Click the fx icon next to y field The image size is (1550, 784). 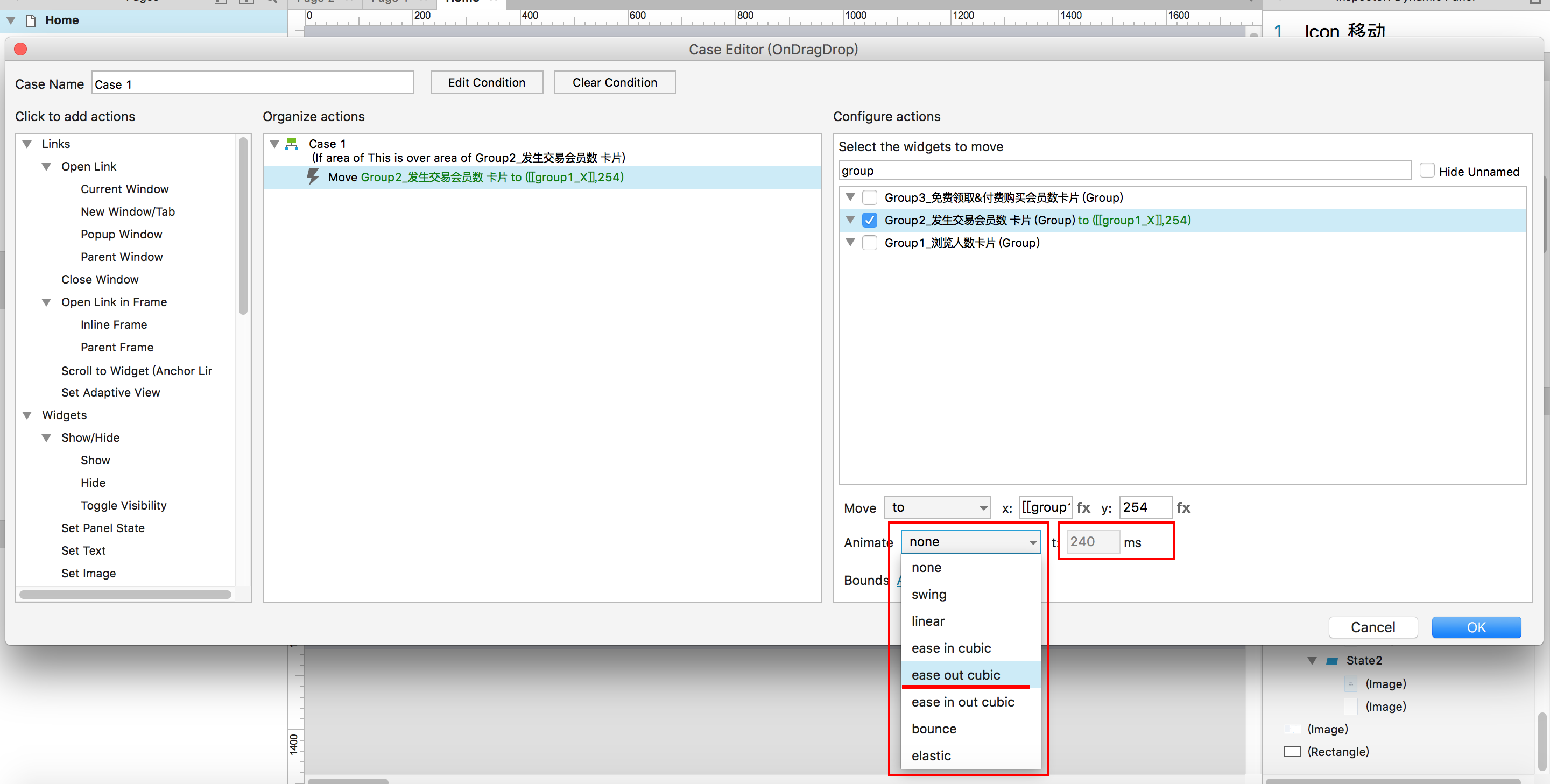1183,507
